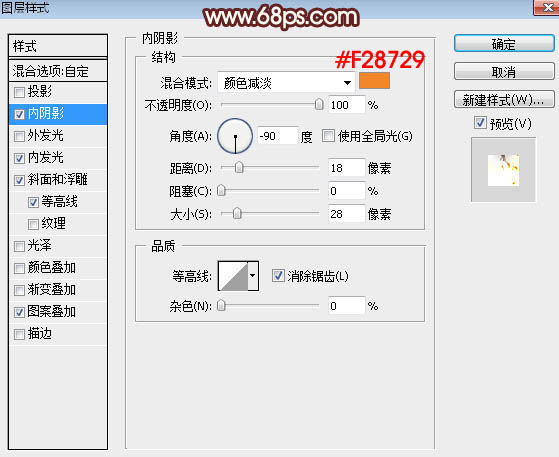Enable the 描边 stroke checkbox

coord(19,334)
